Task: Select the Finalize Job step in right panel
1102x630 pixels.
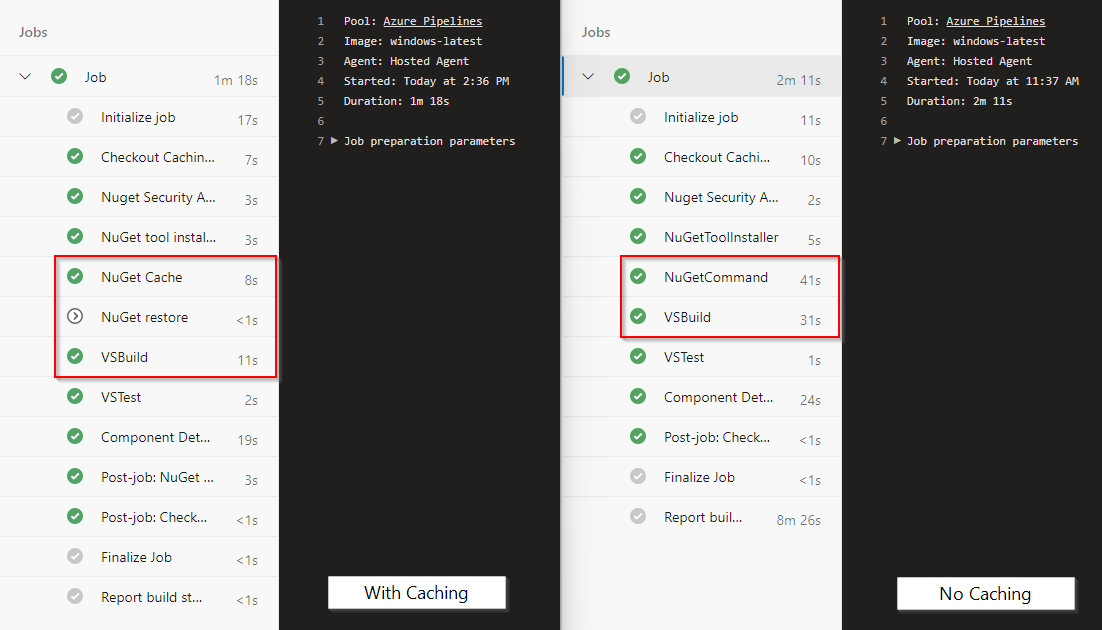Action: (700, 476)
